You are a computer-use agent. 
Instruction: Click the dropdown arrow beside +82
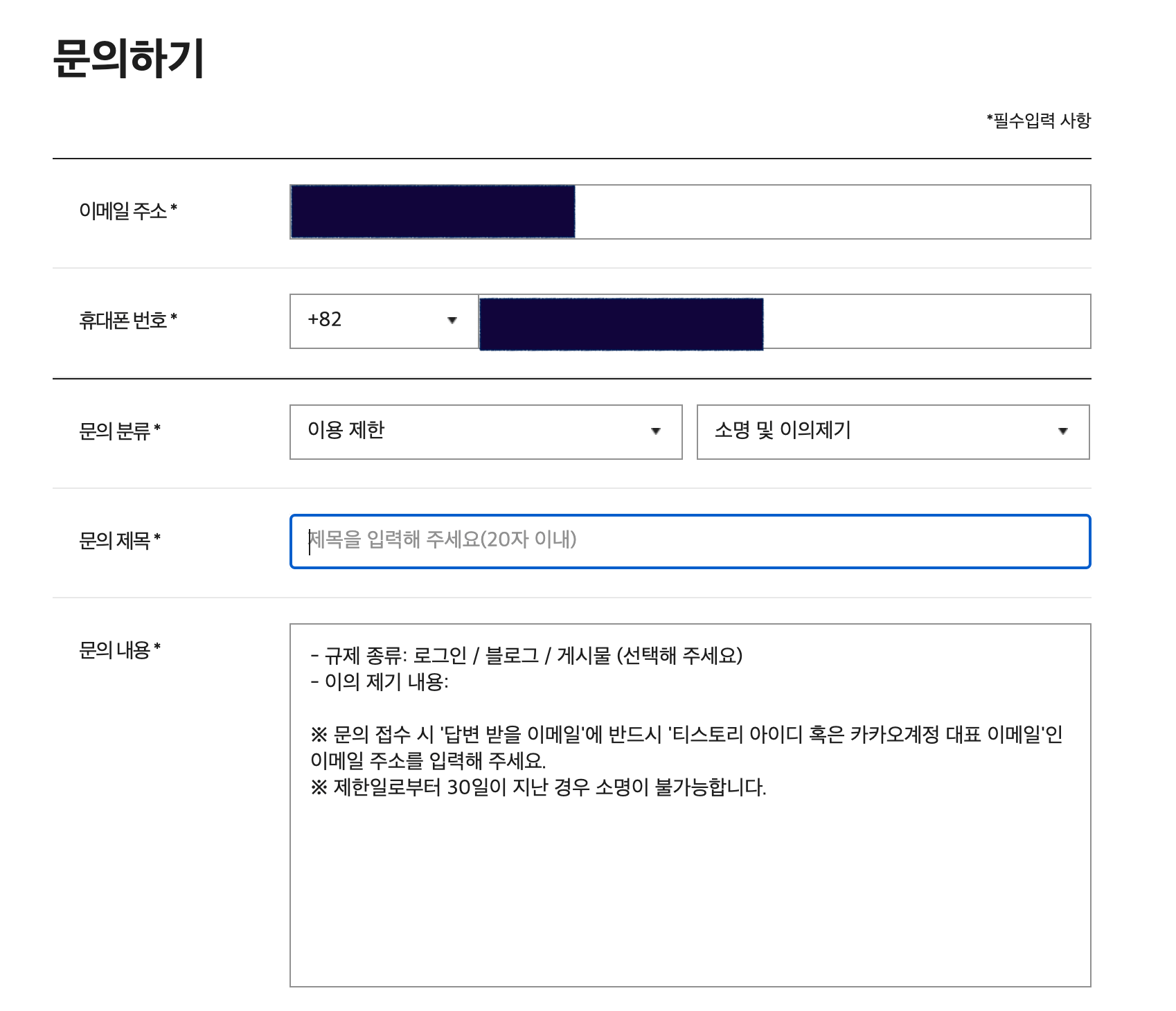(x=454, y=322)
